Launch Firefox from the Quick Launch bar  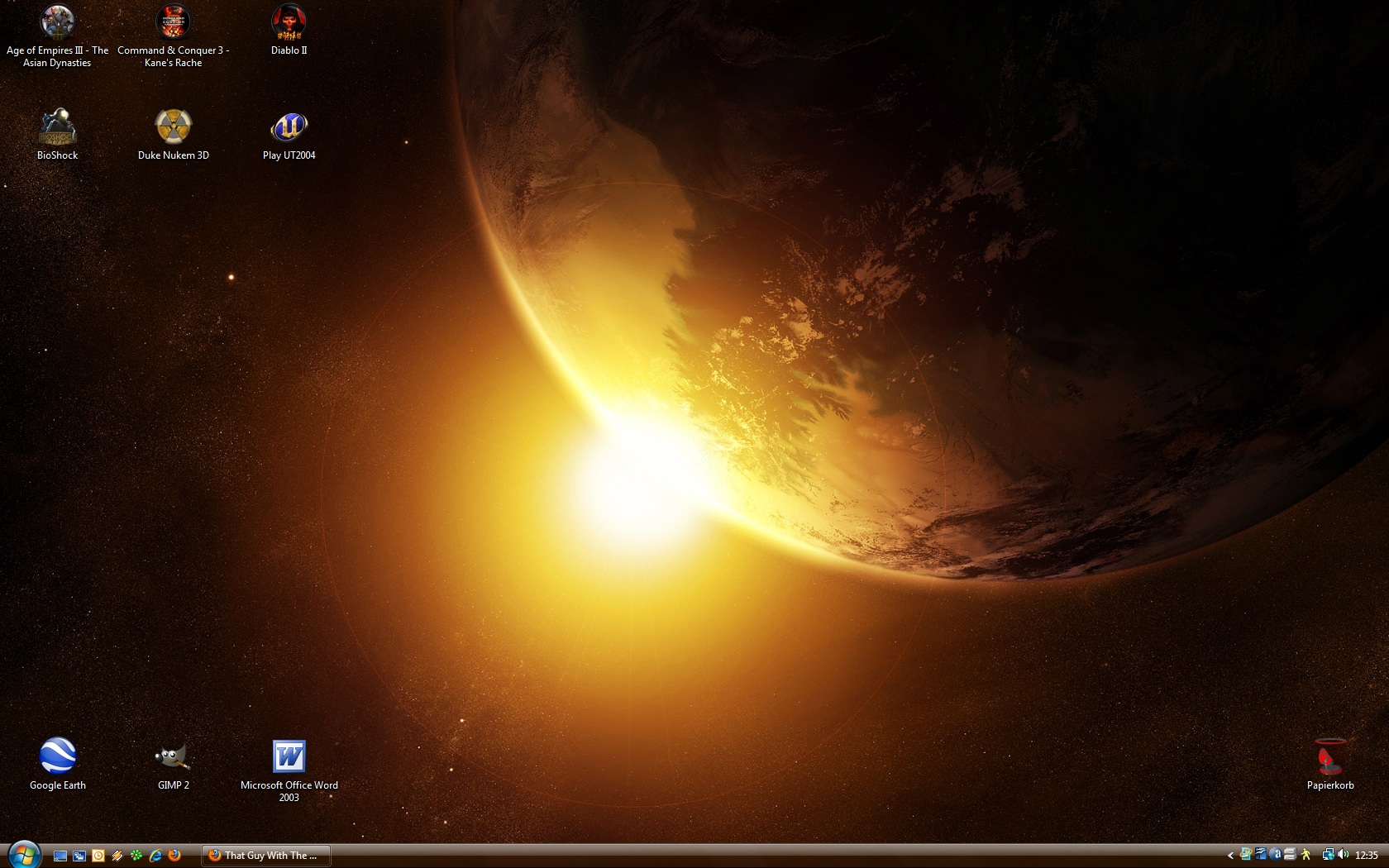pos(174,856)
